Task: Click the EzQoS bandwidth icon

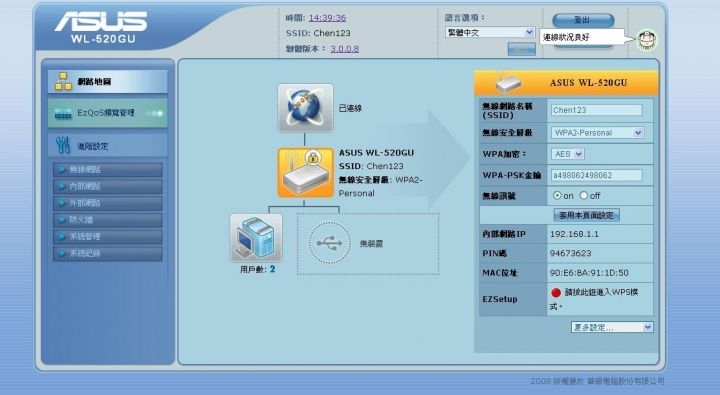Action: pos(63,113)
